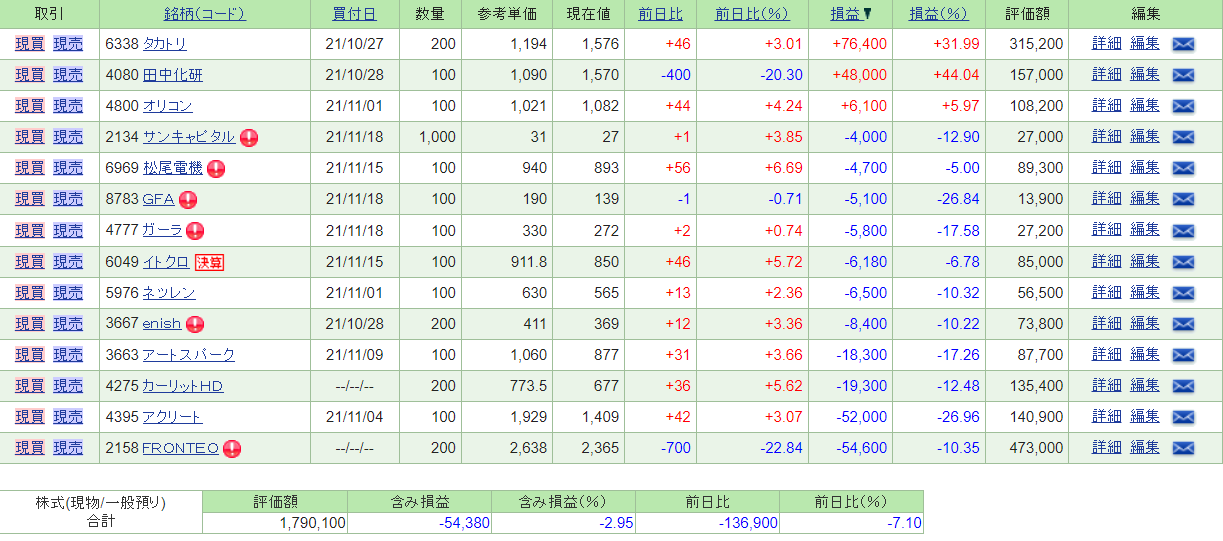Open 詳細 for カーリットHD
The image size is (1223, 541).
(1107, 386)
